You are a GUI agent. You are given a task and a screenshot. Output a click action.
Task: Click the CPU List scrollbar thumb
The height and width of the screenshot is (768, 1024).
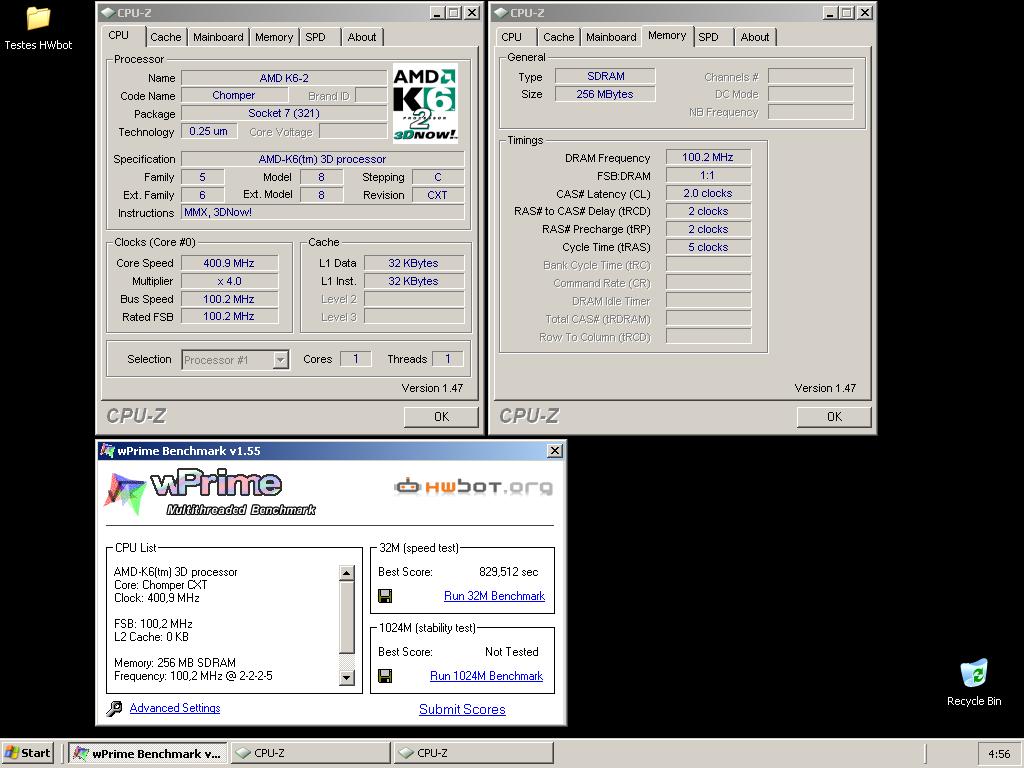click(347, 617)
